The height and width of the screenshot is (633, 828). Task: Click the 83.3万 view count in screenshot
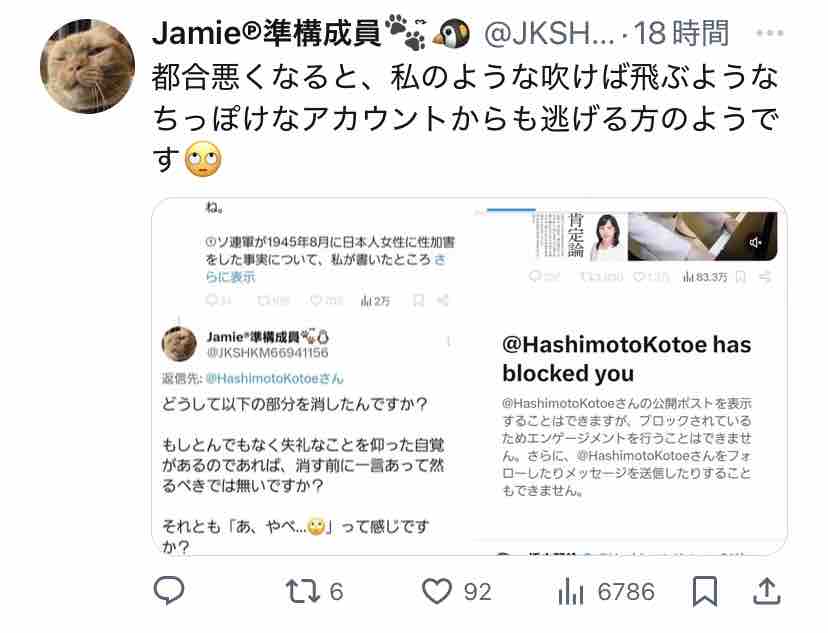(x=705, y=277)
